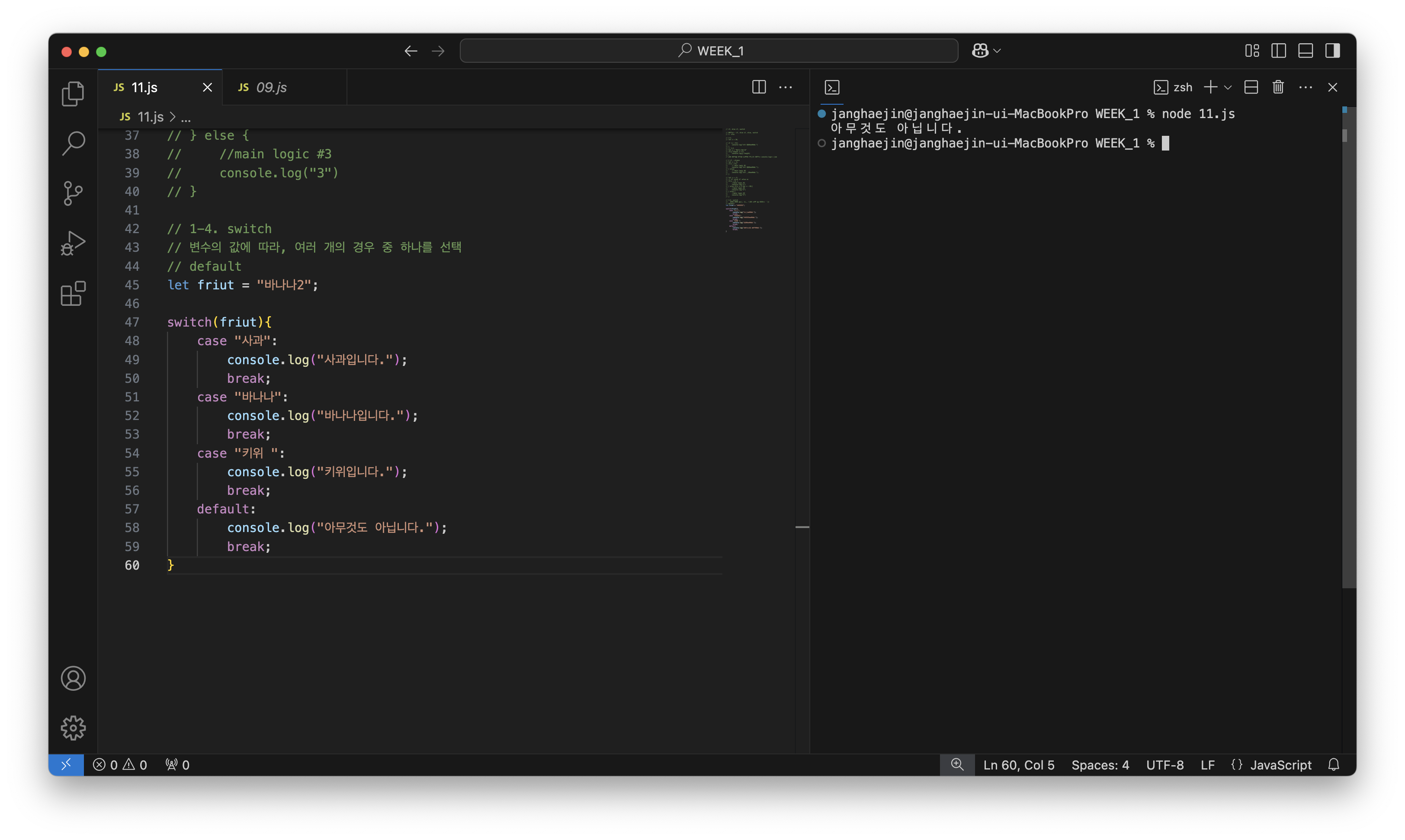The width and height of the screenshot is (1405, 840).
Task: Expand the Copilot chat dropdown arrow
Action: pos(997,51)
